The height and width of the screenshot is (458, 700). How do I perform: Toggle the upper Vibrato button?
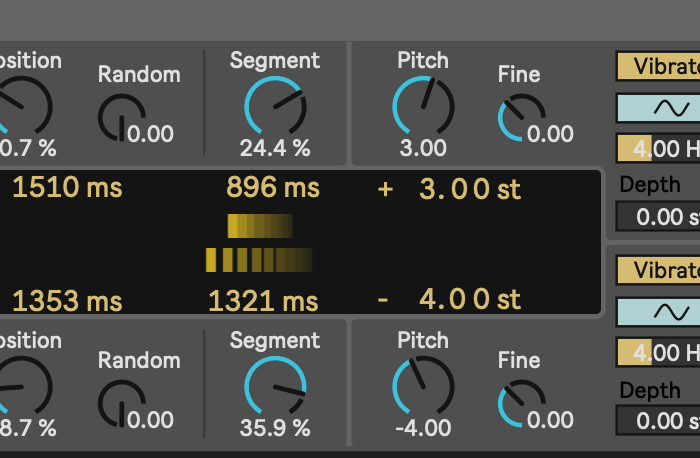pos(658,66)
